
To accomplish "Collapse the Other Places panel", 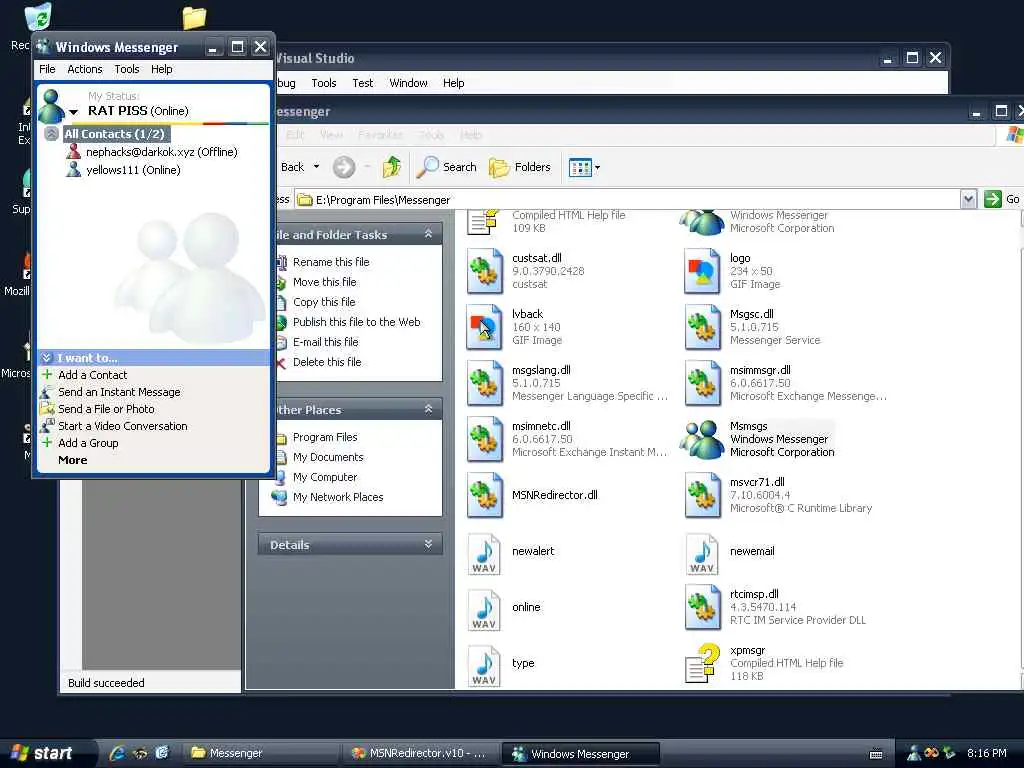I will click(428, 409).
